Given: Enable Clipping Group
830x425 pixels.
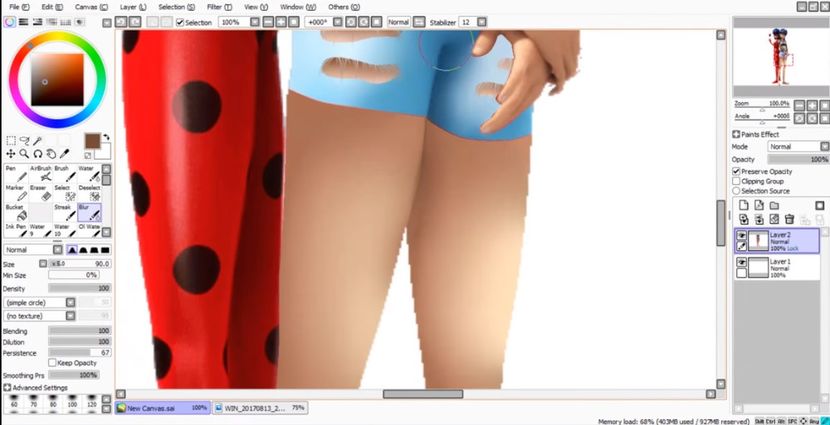Looking at the screenshot, I should tap(736, 181).
